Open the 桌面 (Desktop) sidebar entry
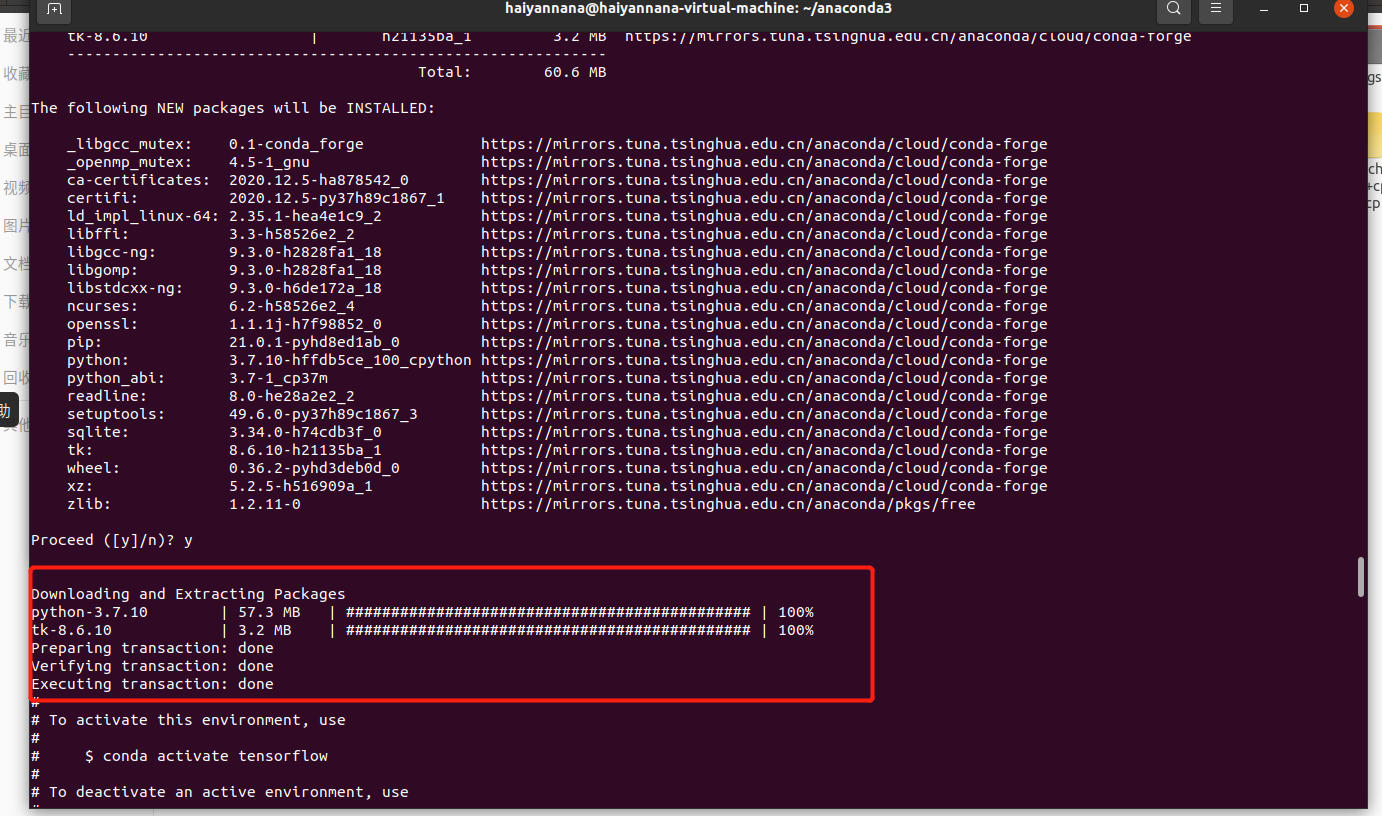 13,149
